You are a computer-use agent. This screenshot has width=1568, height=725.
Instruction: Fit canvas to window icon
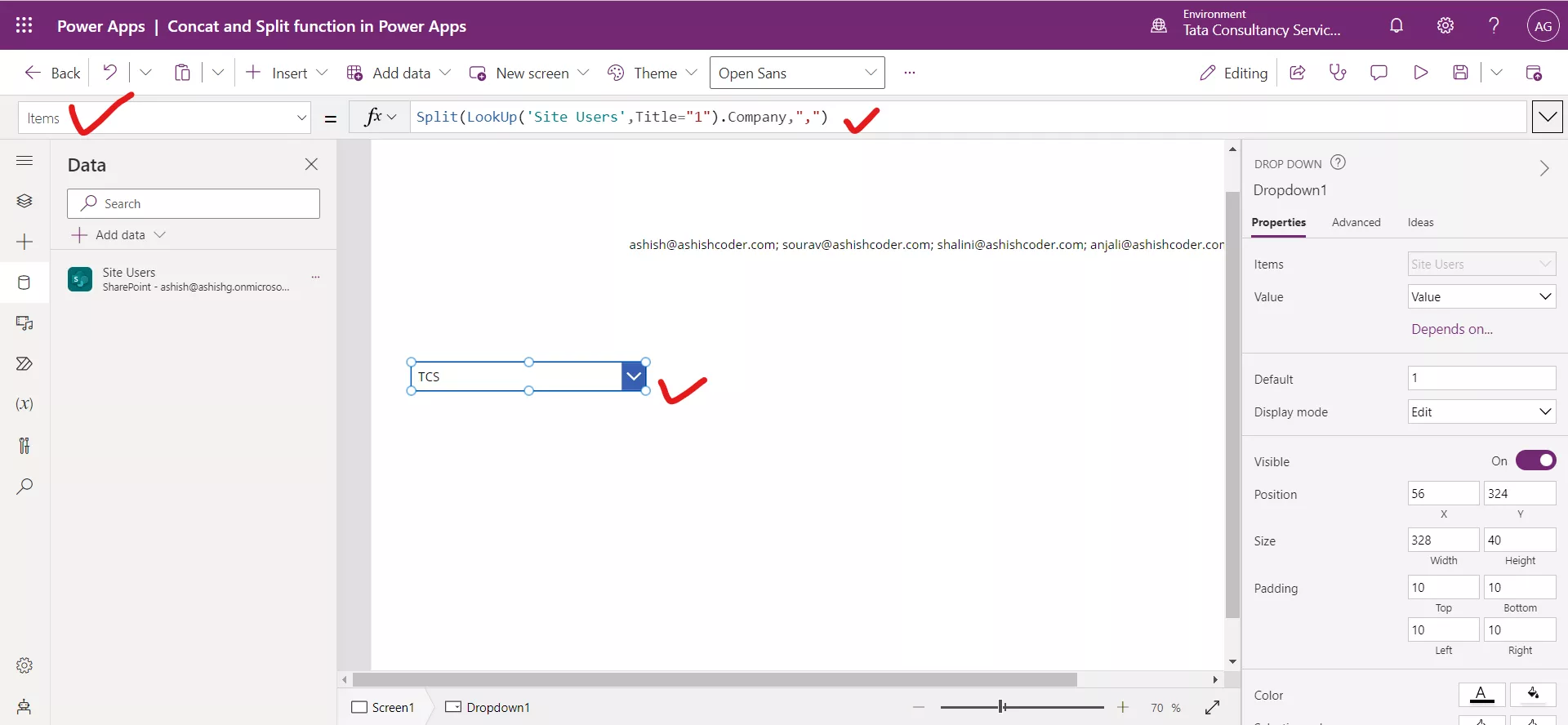pyautogui.click(x=1212, y=707)
